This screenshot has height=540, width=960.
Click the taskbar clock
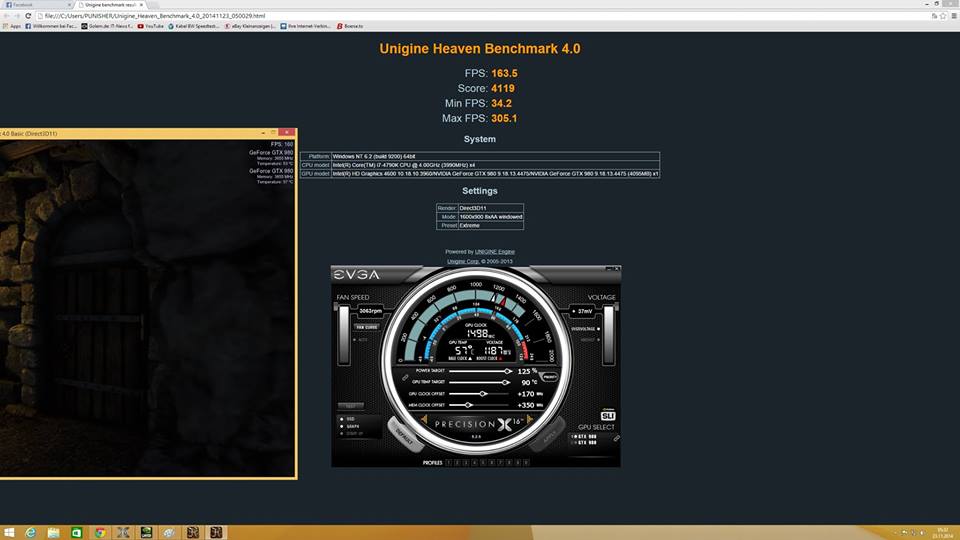pos(943,533)
